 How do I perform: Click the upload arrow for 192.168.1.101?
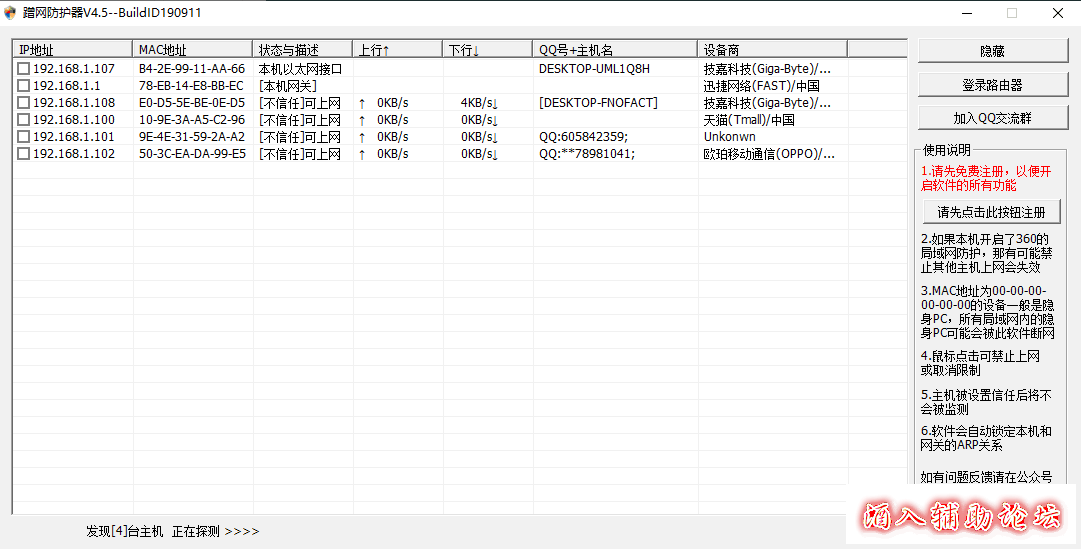[x=362, y=137]
